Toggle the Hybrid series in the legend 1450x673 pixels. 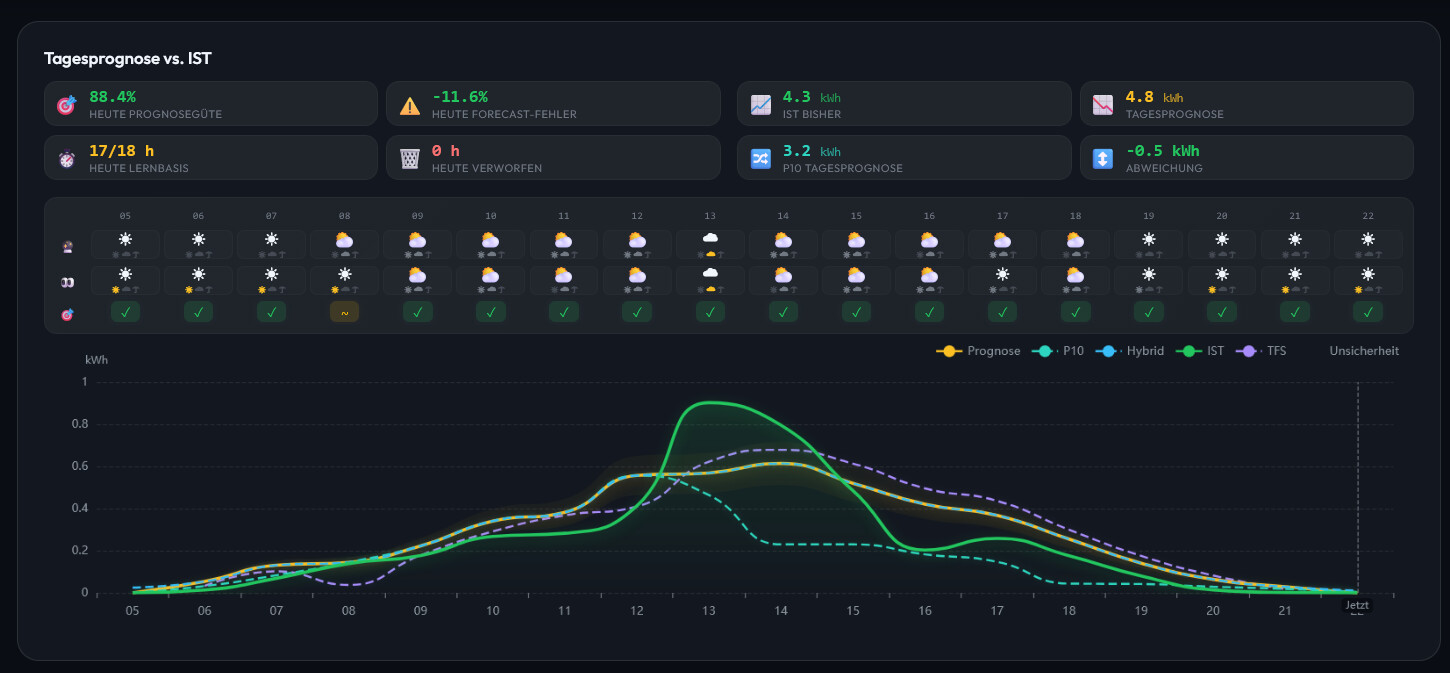point(1129,351)
